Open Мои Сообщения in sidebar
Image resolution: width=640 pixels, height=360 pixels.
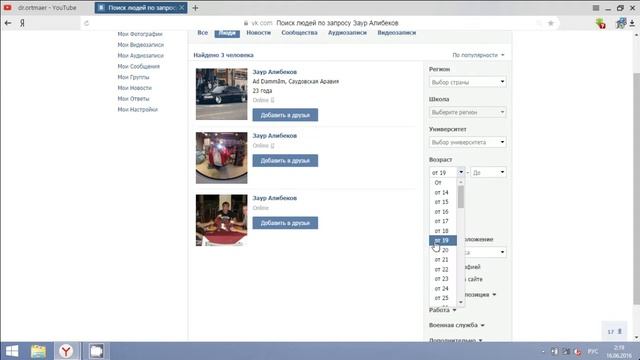138,67
